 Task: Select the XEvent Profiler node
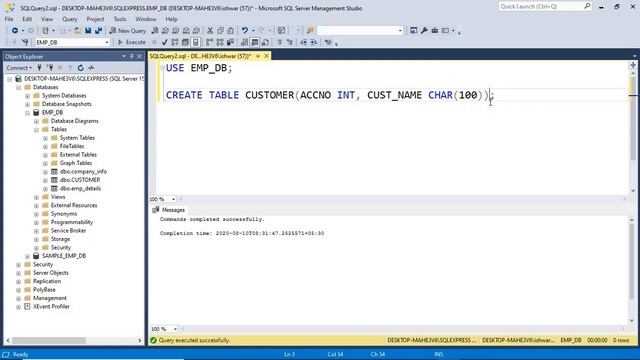[x=51, y=307]
